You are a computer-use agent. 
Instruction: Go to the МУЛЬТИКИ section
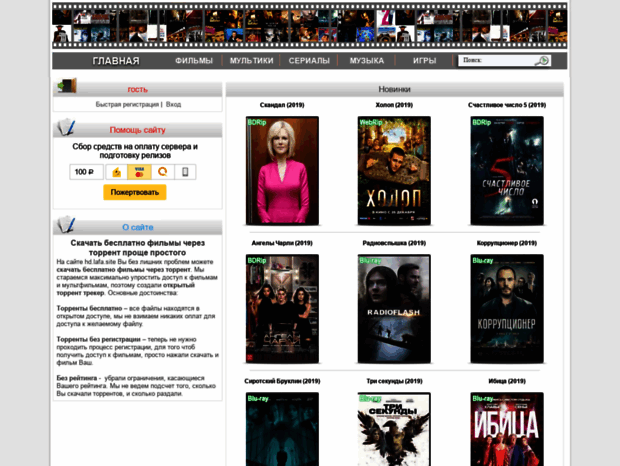[x=251, y=61]
